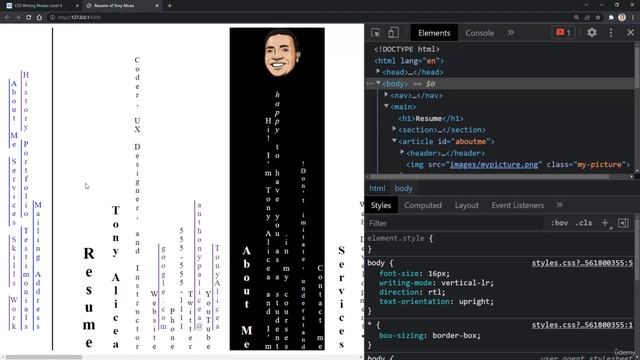This screenshot has height=360, width=640.
Task: Close the Resume of Tony Alicea tab
Action: (157, 6)
